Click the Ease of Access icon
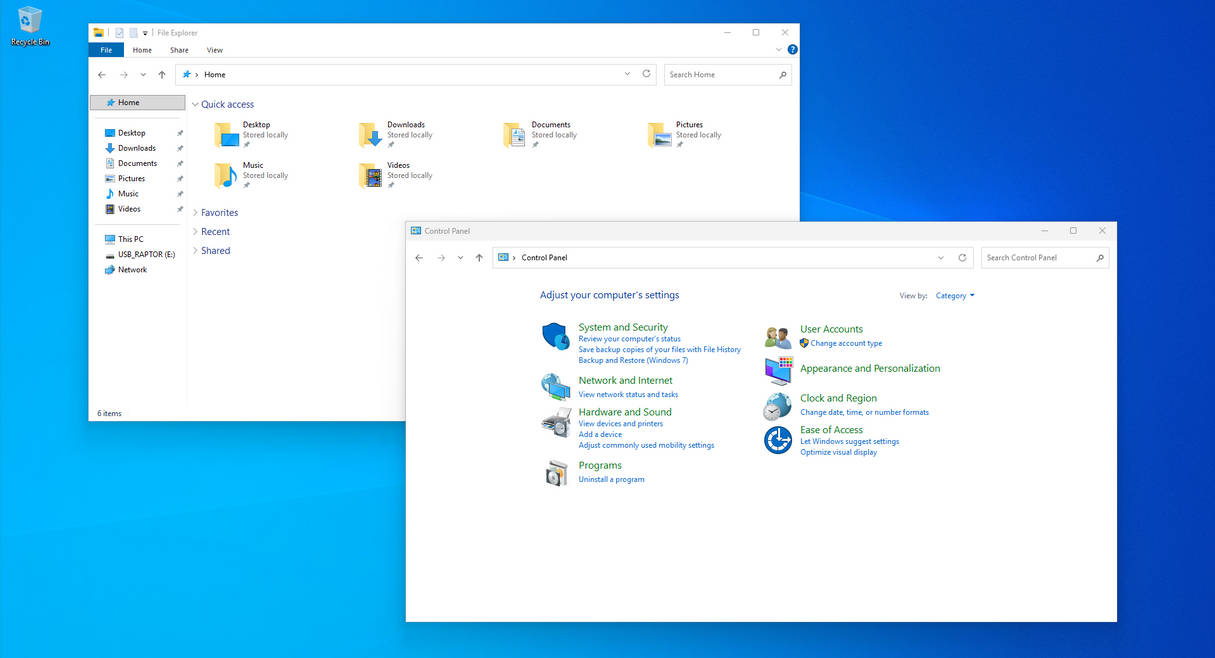 [778, 440]
